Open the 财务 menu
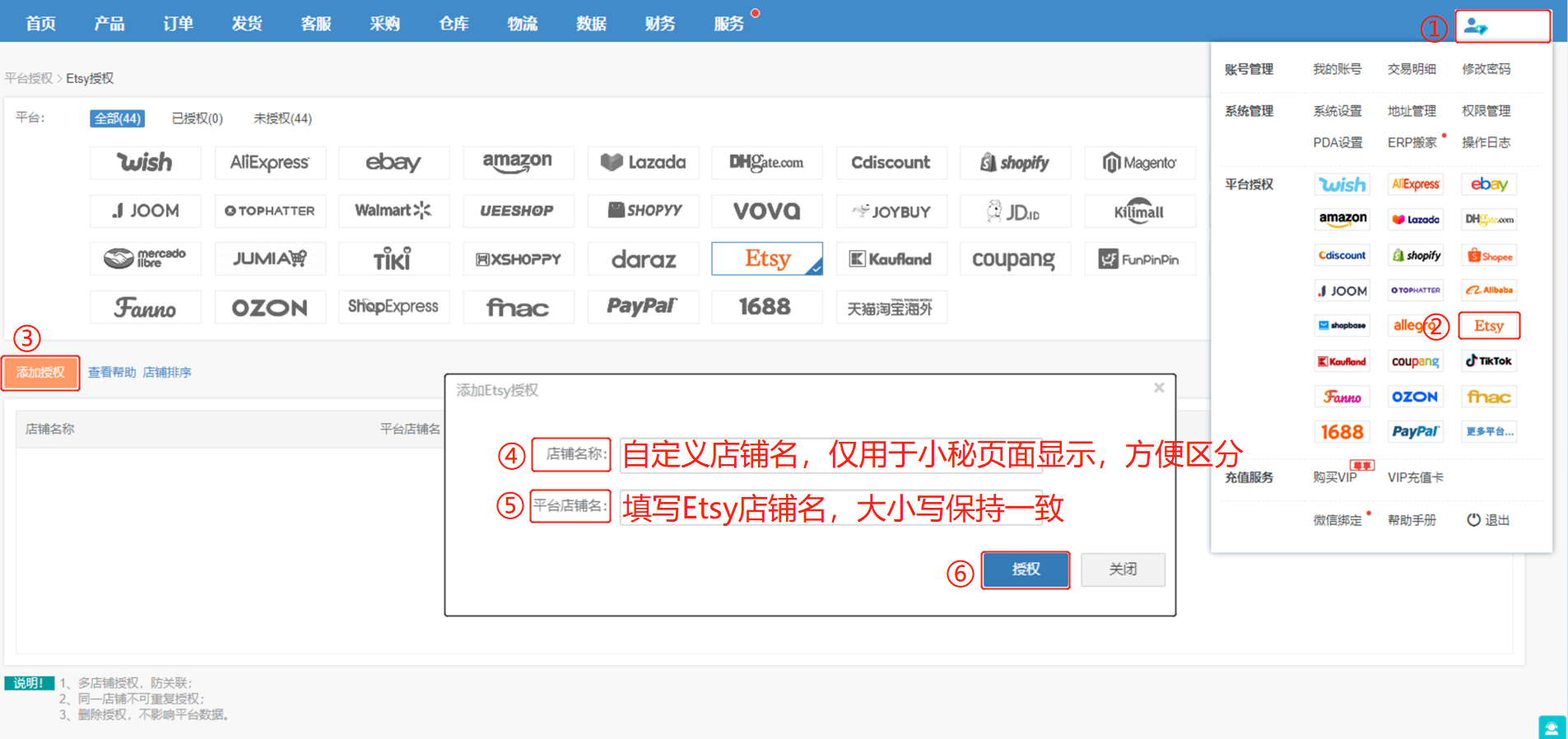 click(x=660, y=24)
